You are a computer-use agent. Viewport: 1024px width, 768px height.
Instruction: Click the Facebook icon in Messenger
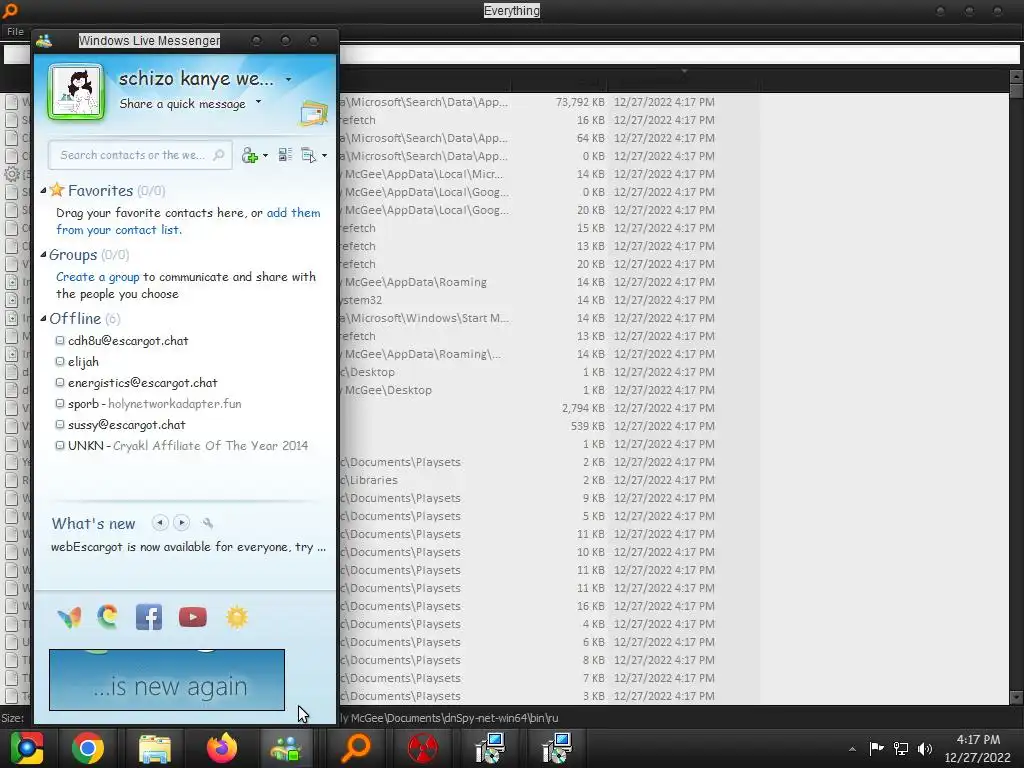tap(149, 617)
